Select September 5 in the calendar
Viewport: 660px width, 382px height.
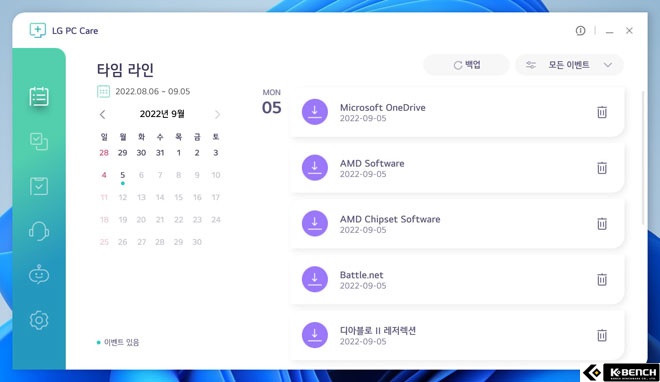point(122,175)
